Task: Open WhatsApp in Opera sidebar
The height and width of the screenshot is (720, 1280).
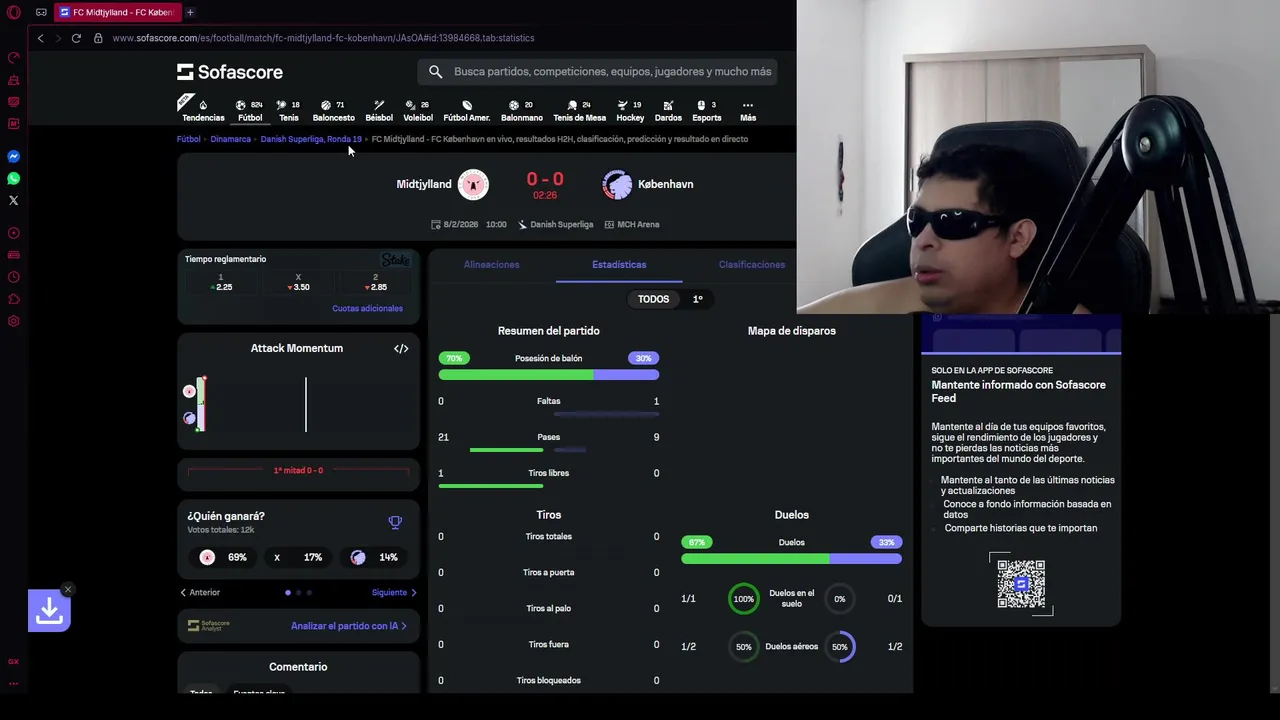Action: click(14, 178)
